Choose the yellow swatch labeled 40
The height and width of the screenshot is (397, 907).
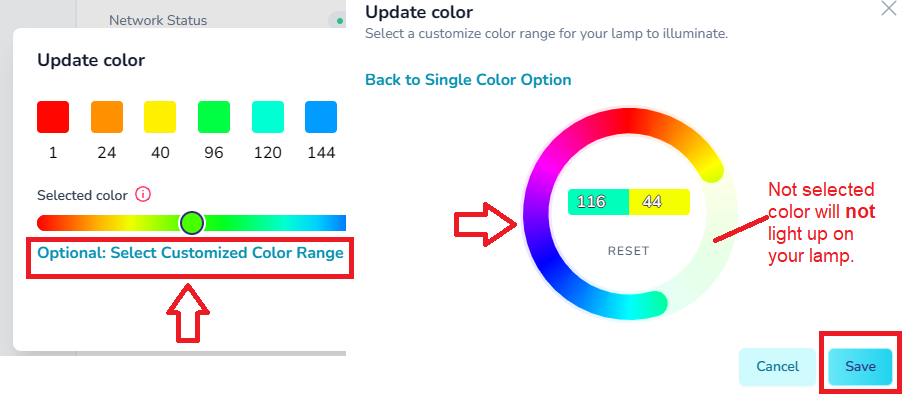point(160,117)
